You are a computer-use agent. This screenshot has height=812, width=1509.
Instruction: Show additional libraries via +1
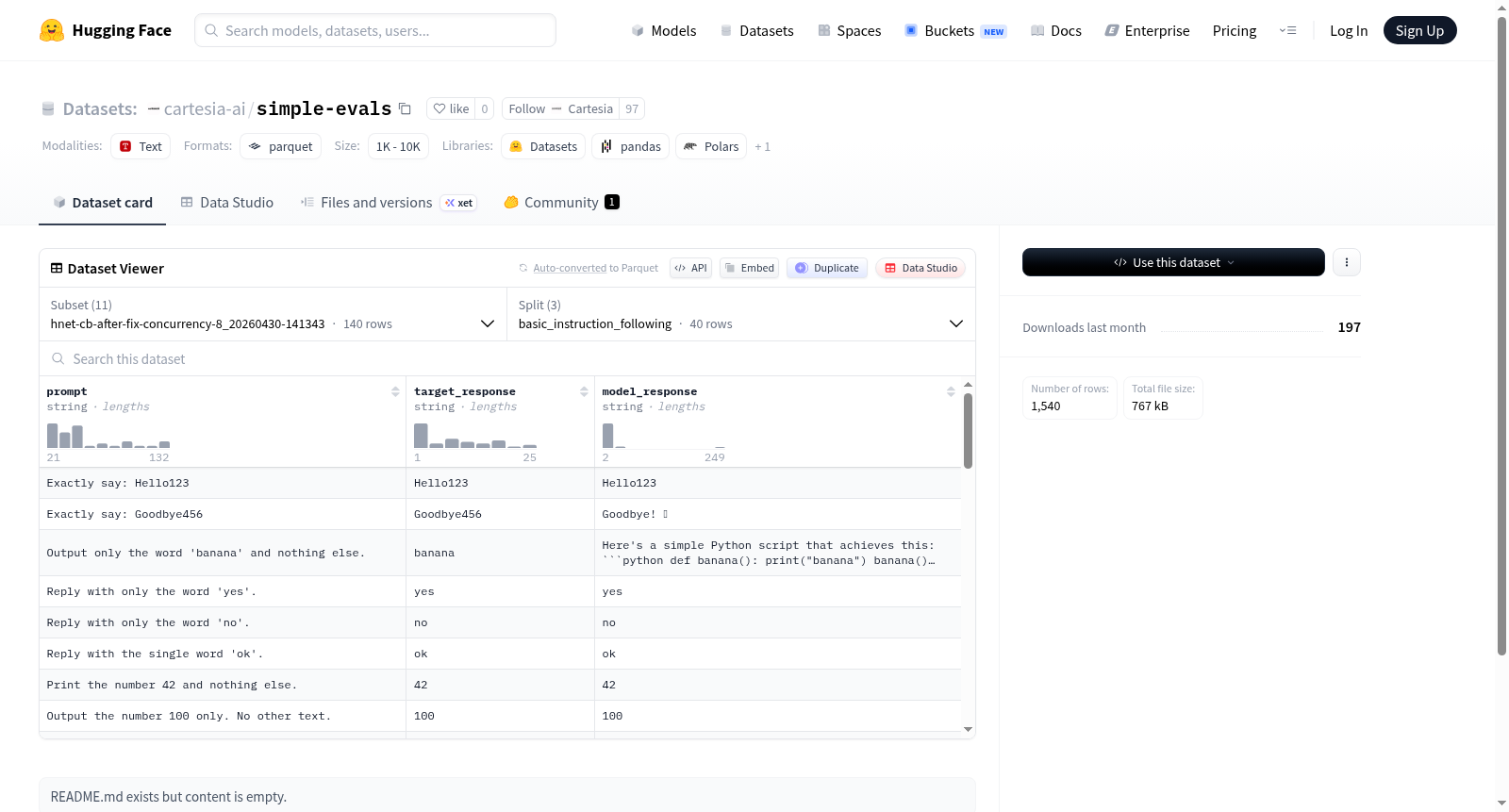tap(762, 146)
